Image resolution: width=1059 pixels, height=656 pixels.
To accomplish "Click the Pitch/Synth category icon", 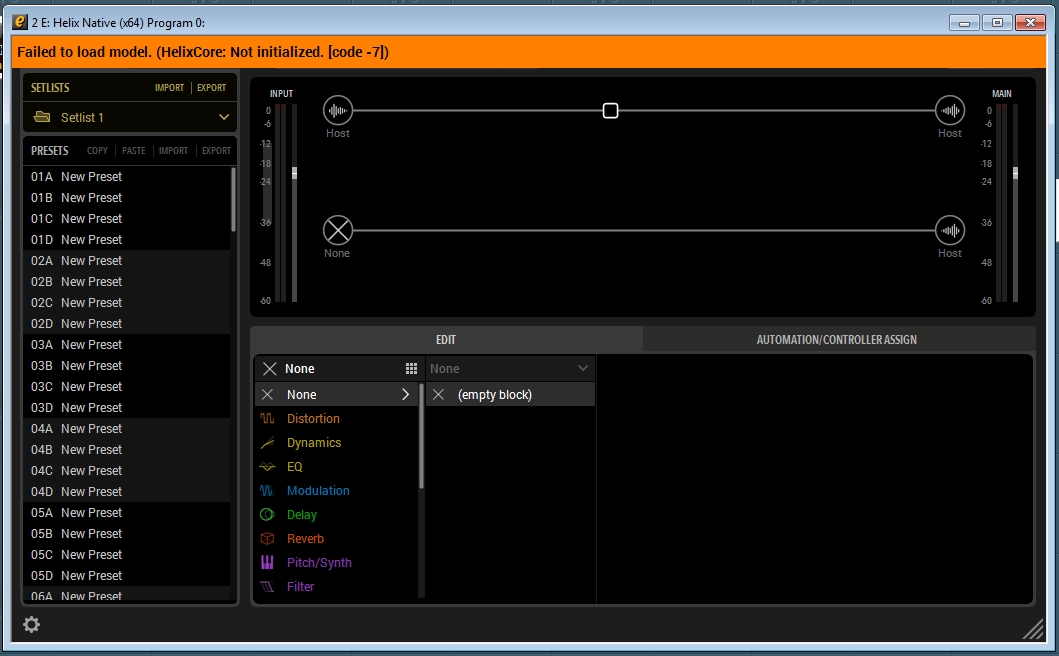I will tap(267, 562).
